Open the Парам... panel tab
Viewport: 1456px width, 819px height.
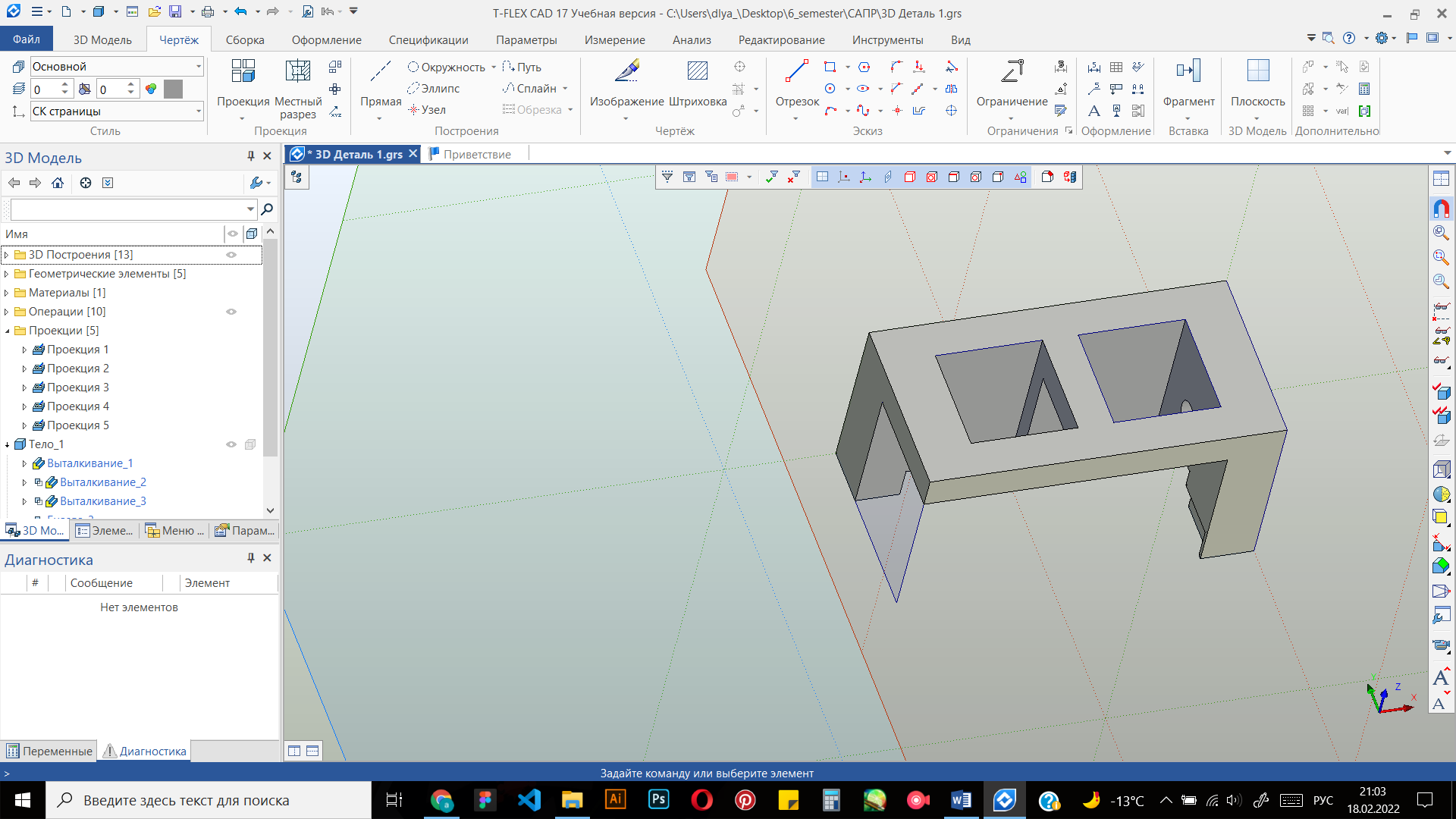click(x=244, y=531)
